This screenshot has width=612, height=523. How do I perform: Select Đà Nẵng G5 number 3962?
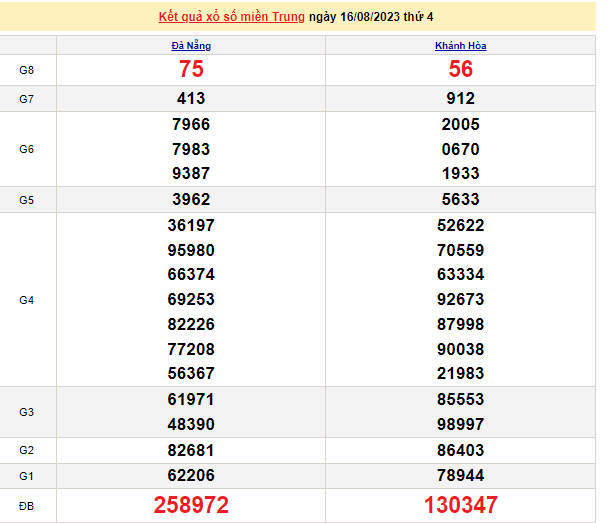(x=191, y=200)
